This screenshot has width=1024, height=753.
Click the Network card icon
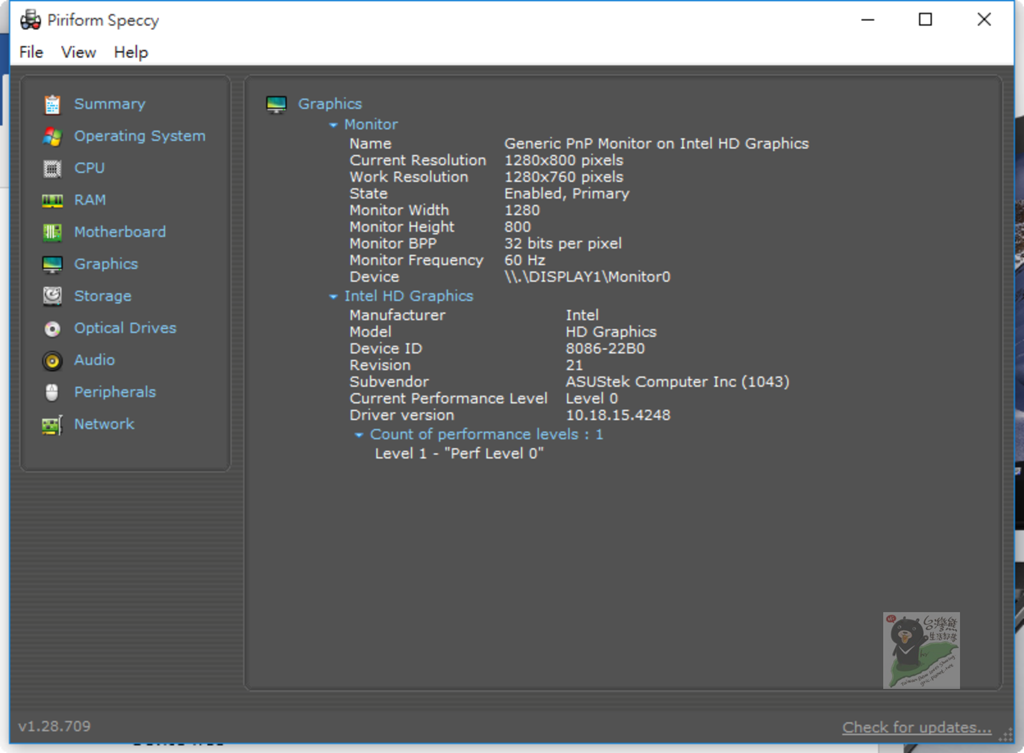52,425
